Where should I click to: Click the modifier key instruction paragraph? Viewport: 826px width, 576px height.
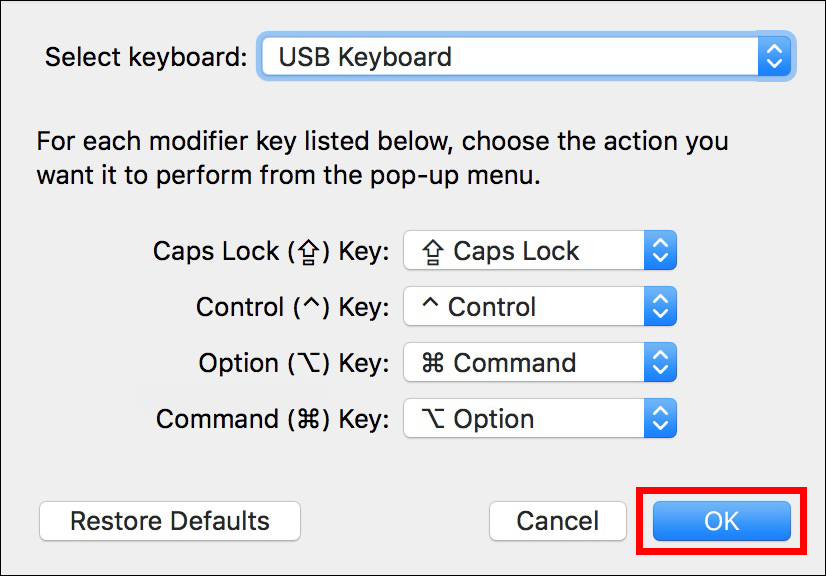[x=382, y=158]
